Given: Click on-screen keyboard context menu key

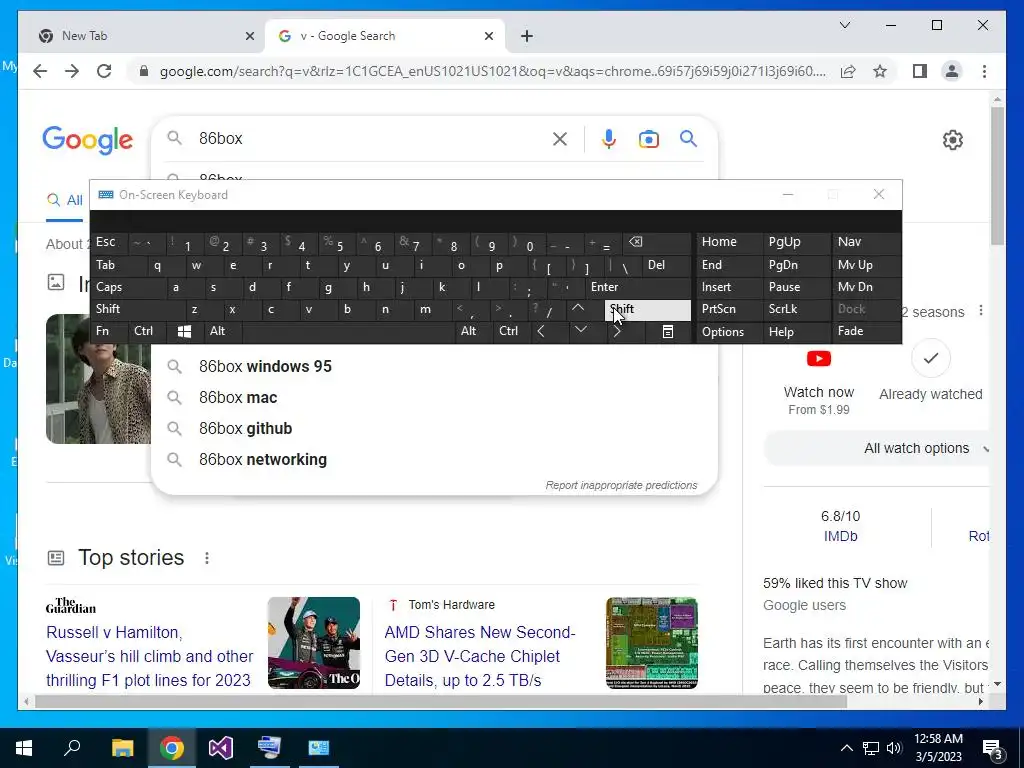Looking at the screenshot, I should [x=667, y=332].
